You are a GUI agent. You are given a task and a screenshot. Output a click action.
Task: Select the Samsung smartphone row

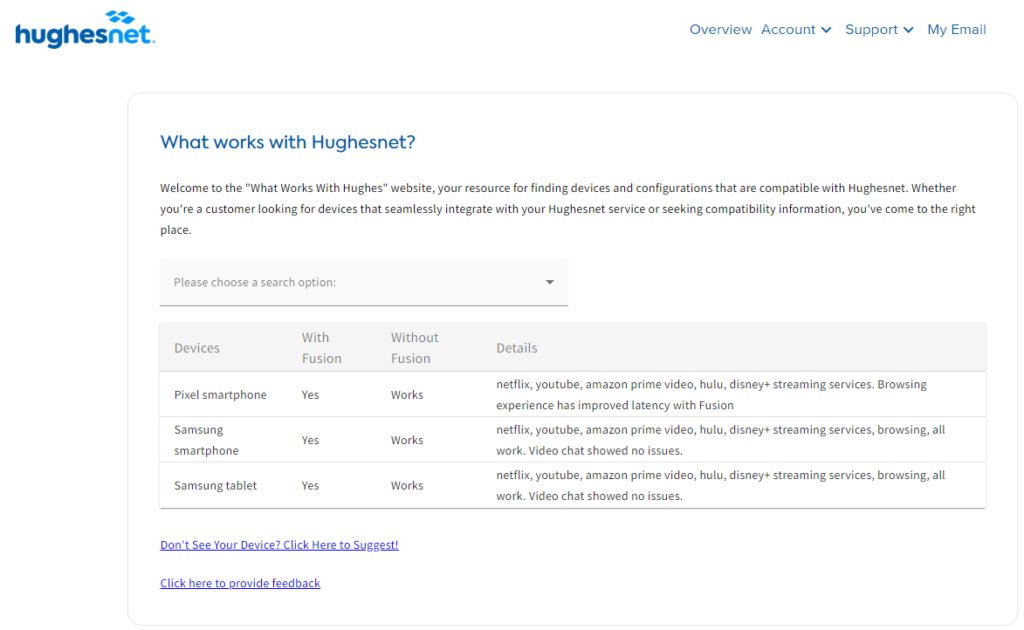click(x=206, y=440)
